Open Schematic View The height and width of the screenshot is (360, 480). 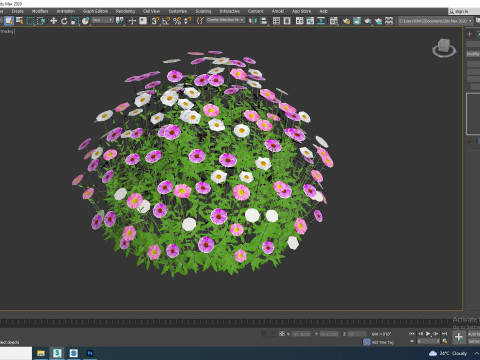[321, 21]
